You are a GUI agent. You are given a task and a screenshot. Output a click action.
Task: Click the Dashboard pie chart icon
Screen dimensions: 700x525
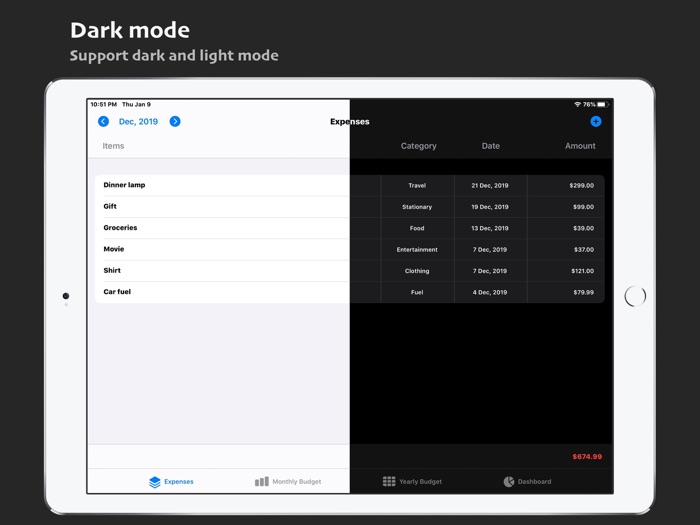coord(509,481)
